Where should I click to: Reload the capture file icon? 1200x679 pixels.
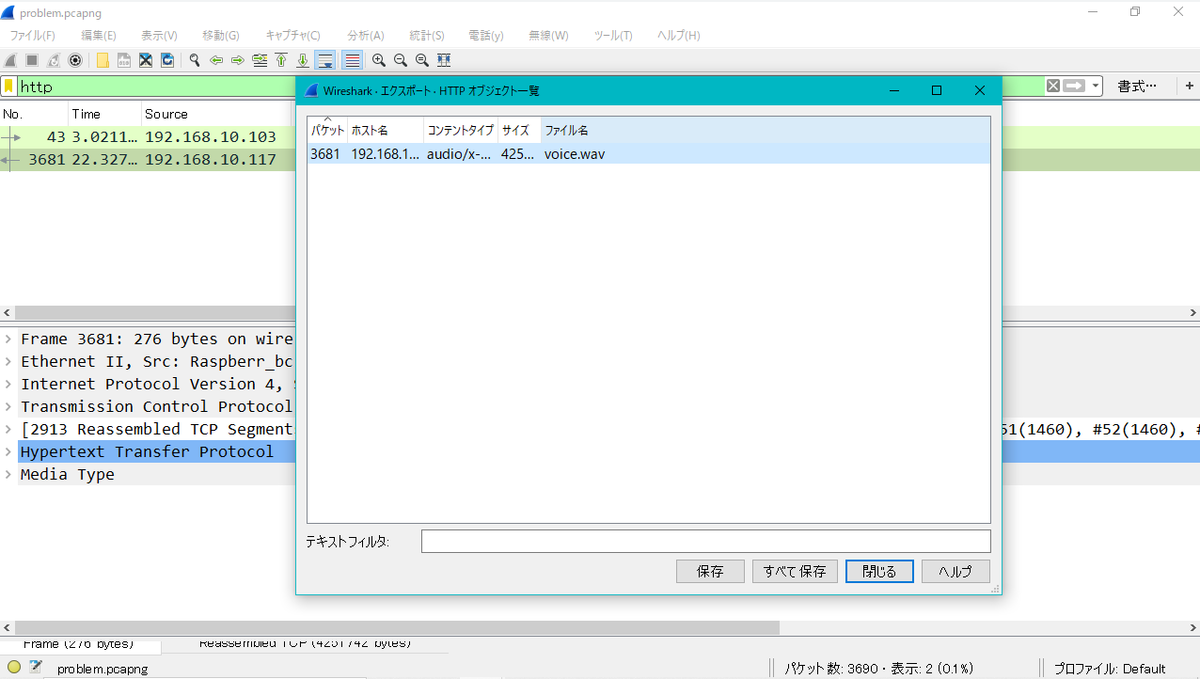coord(167,60)
